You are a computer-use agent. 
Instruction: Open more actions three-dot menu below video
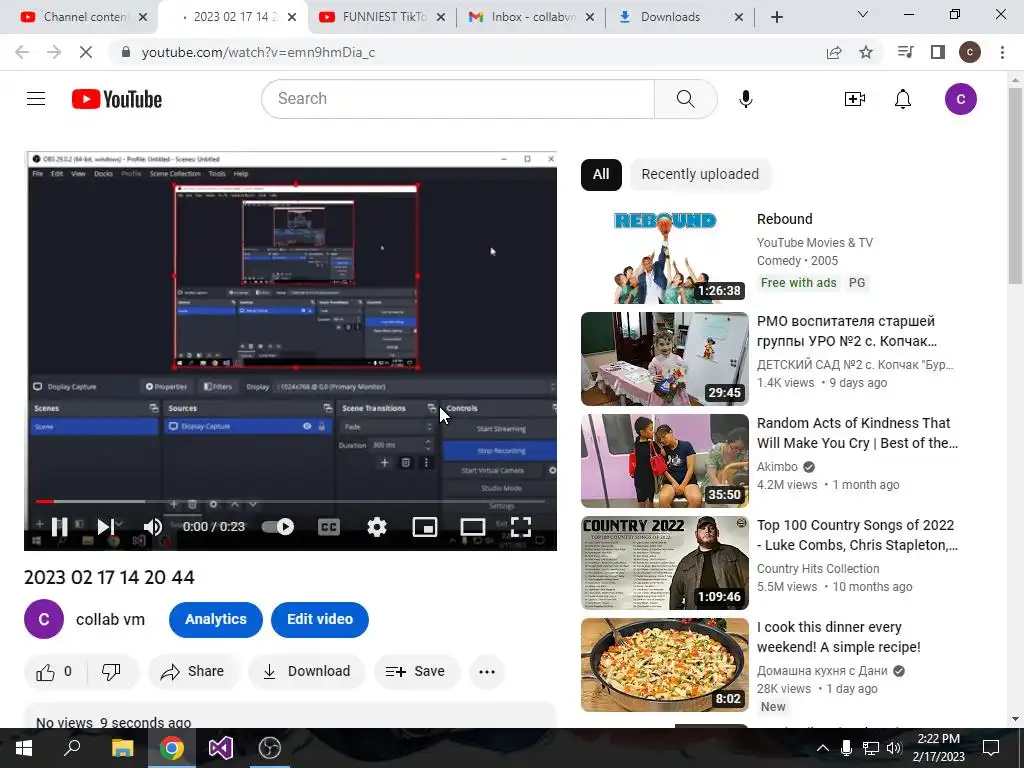[487, 671]
